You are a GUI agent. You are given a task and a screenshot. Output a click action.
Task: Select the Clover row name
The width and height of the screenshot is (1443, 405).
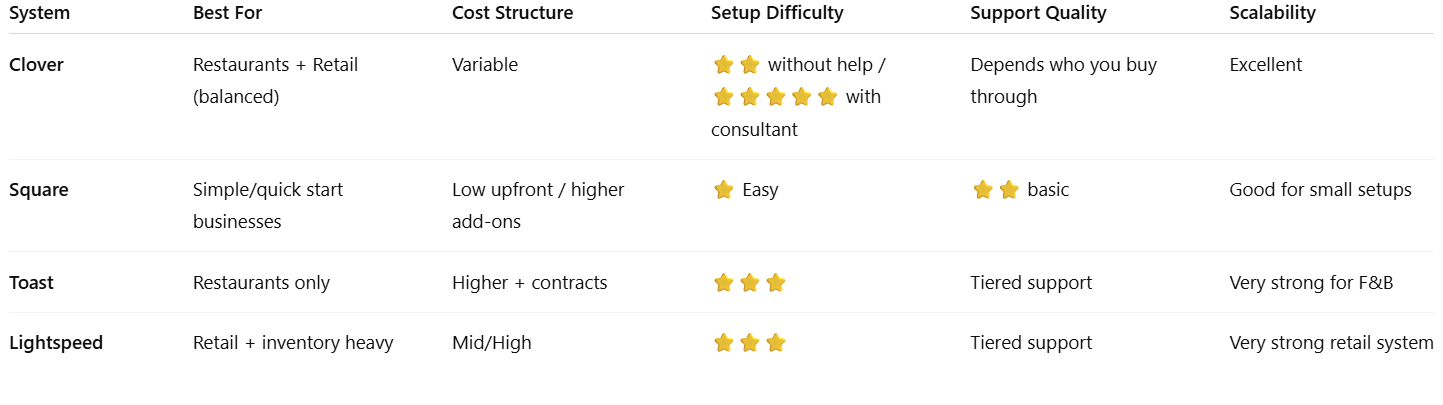click(x=36, y=65)
